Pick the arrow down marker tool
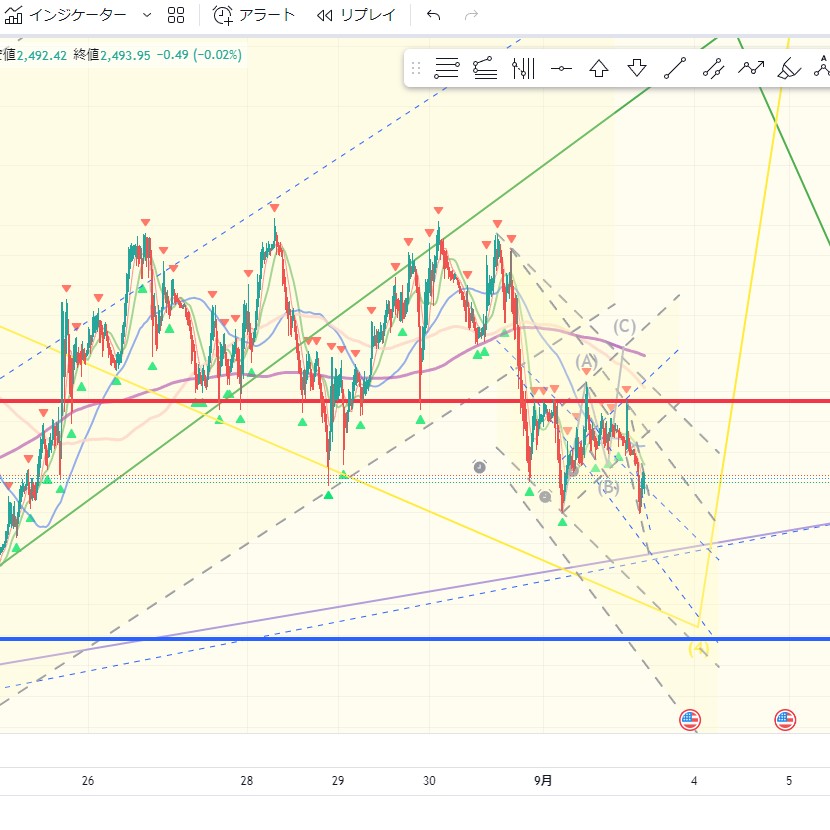The image size is (830, 830). [637, 69]
